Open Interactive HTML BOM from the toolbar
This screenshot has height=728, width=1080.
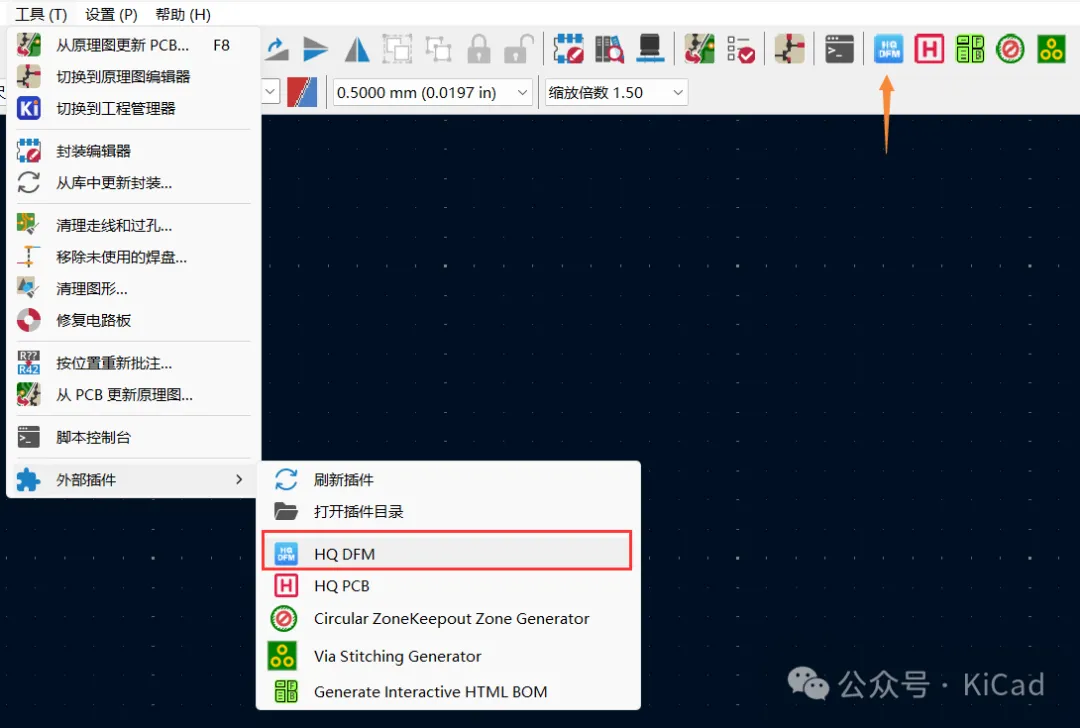970,48
